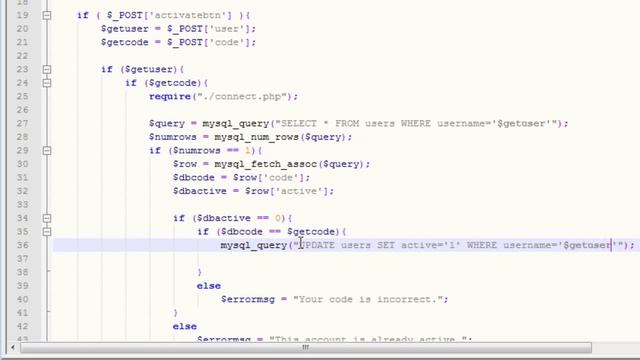Image resolution: width=640 pixels, height=360 pixels.
Task: Click the UPDATE users SET active query string
Action: coord(458,245)
